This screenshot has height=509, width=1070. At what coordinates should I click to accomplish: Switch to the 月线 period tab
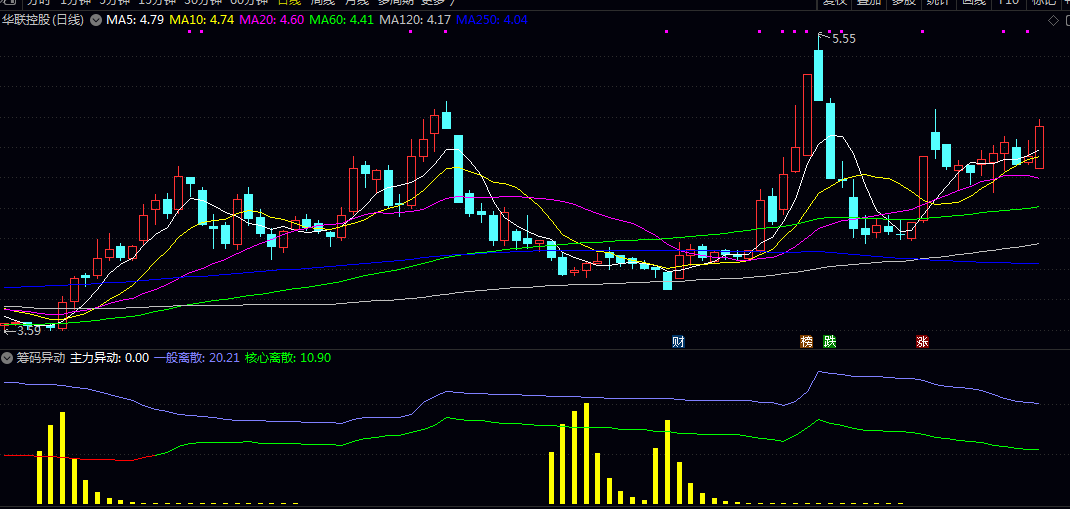tap(356, 3)
